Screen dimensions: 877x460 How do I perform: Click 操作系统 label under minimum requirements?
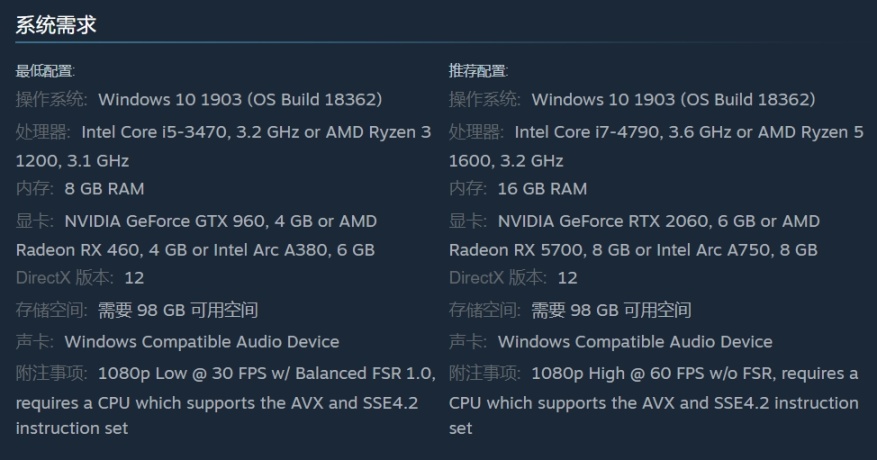[52, 100]
